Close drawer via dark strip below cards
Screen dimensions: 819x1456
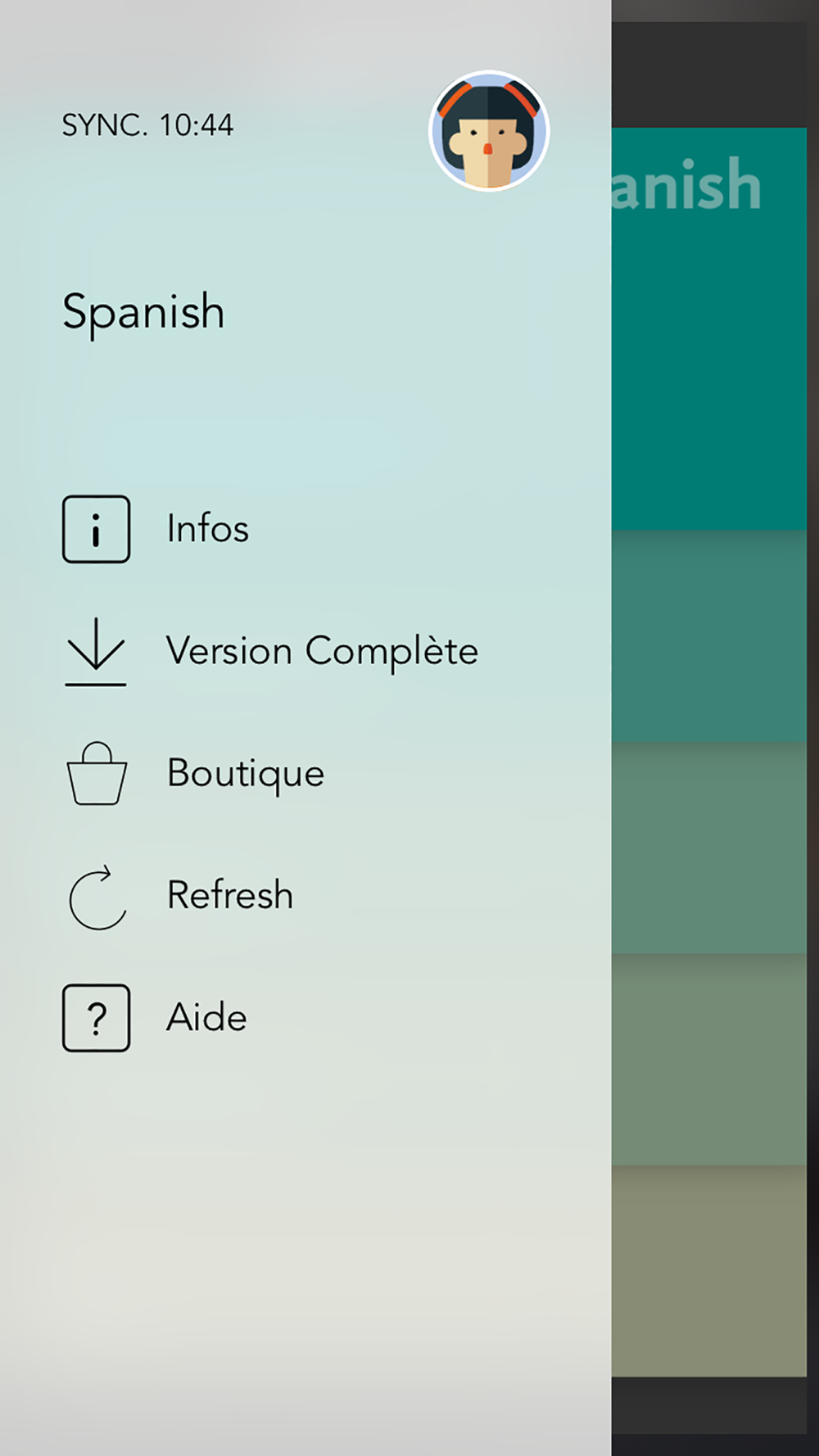pyautogui.click(x=709, y=1405)
